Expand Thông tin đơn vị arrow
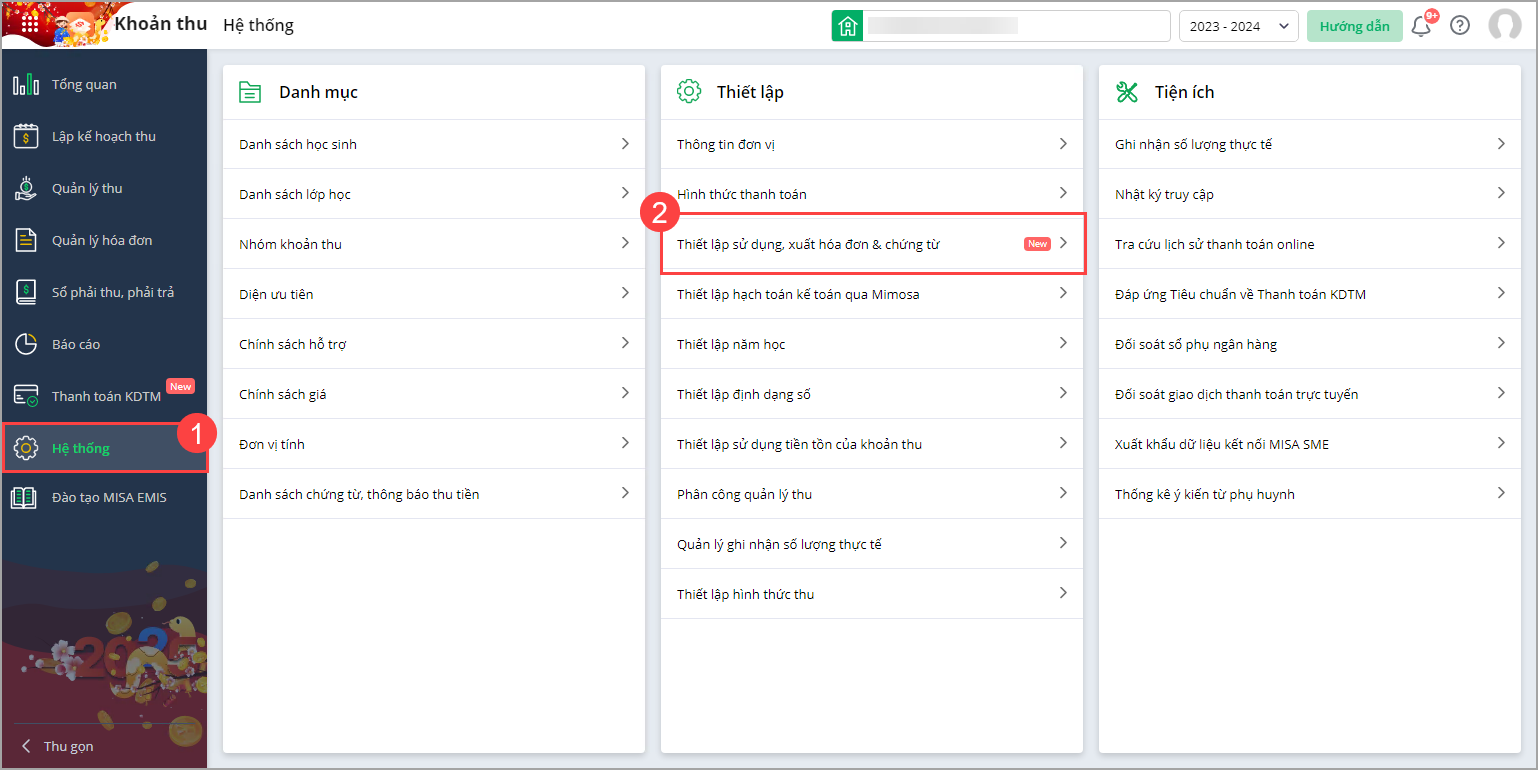Image resolution: width=1538 pixels, height=770 pixels. coord(1063,144)
